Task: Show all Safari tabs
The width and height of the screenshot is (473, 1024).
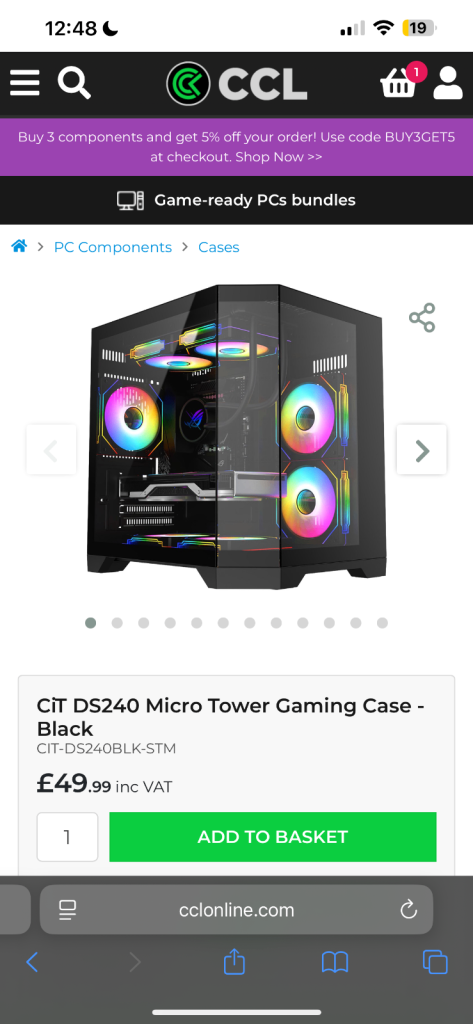Action: coord(435,962)
